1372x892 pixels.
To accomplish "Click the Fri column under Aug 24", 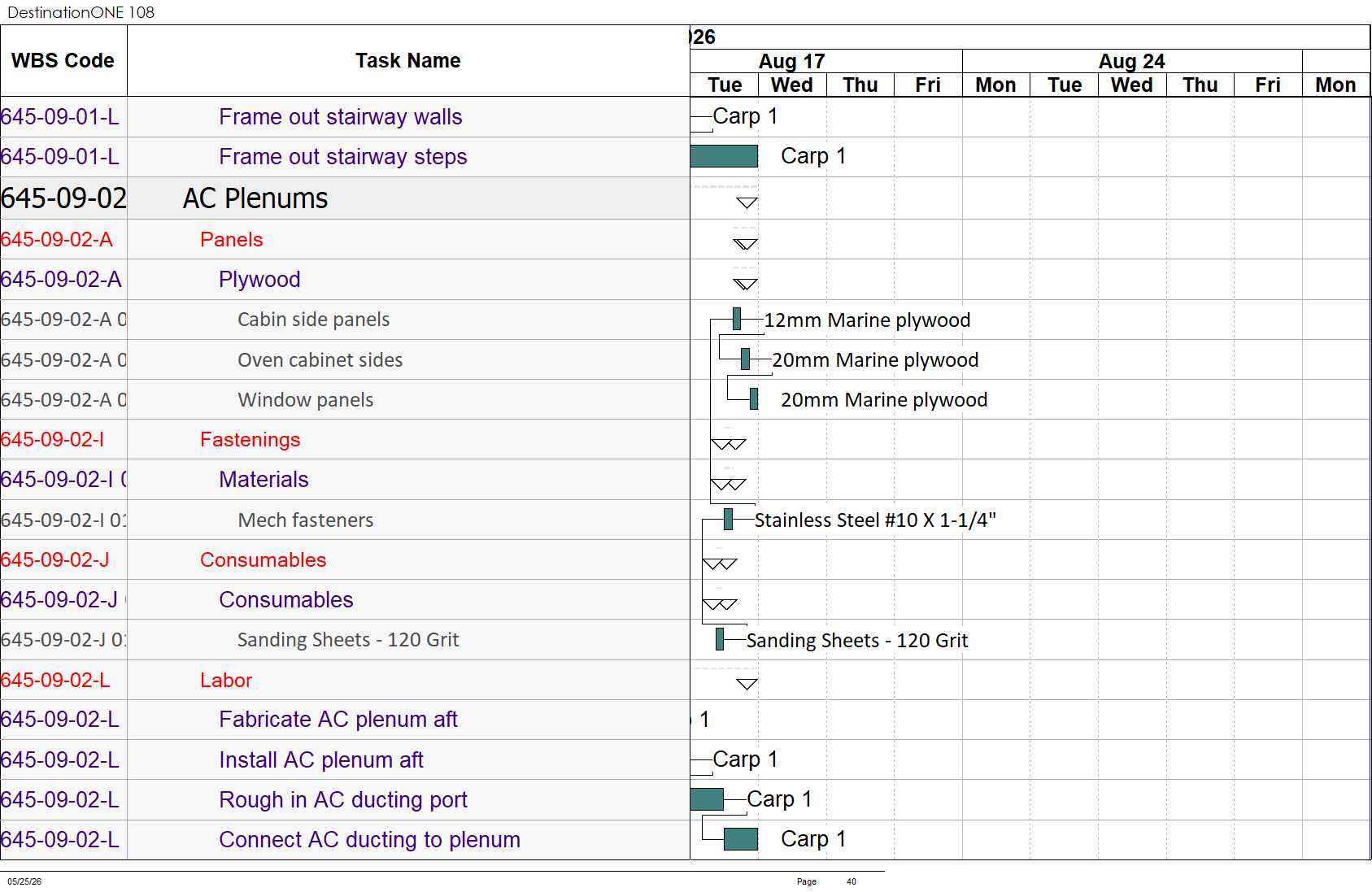I will pos(1268,85).
